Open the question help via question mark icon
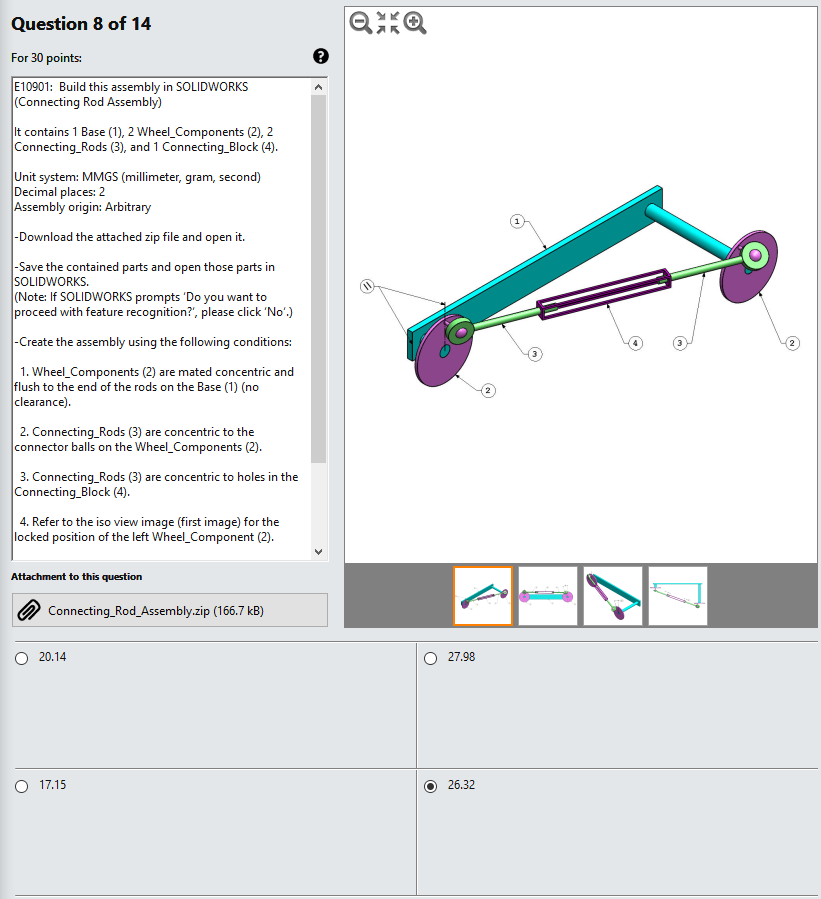This screenshot has height=899, width=821. tap(320, 57)
